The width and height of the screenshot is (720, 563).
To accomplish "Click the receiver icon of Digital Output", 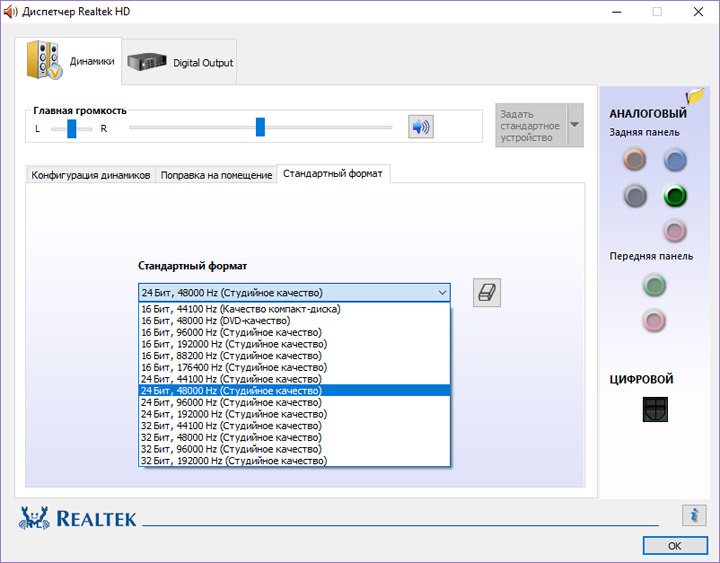I will point(146,62).
